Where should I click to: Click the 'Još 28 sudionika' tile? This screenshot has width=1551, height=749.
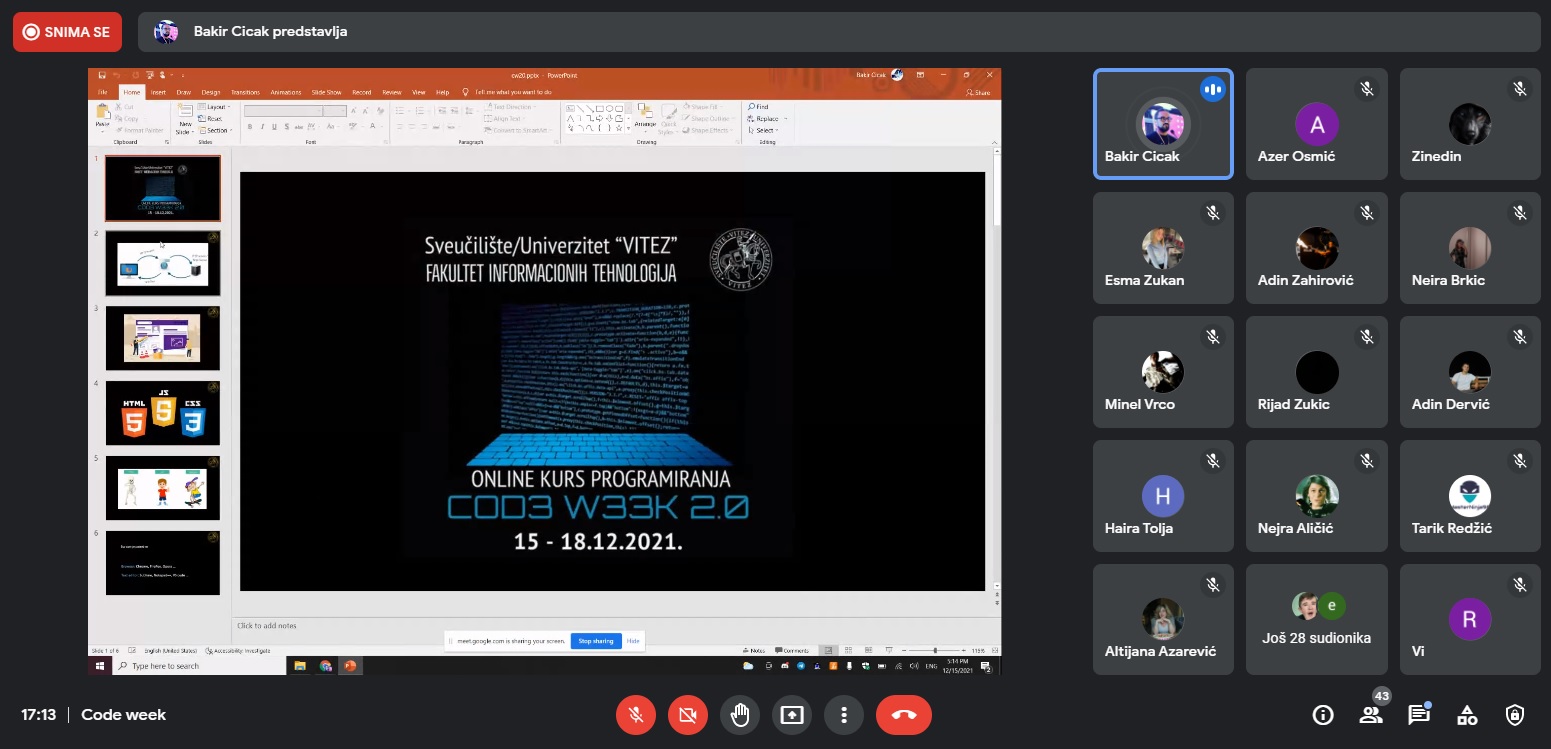click(x=1317, y=619)
